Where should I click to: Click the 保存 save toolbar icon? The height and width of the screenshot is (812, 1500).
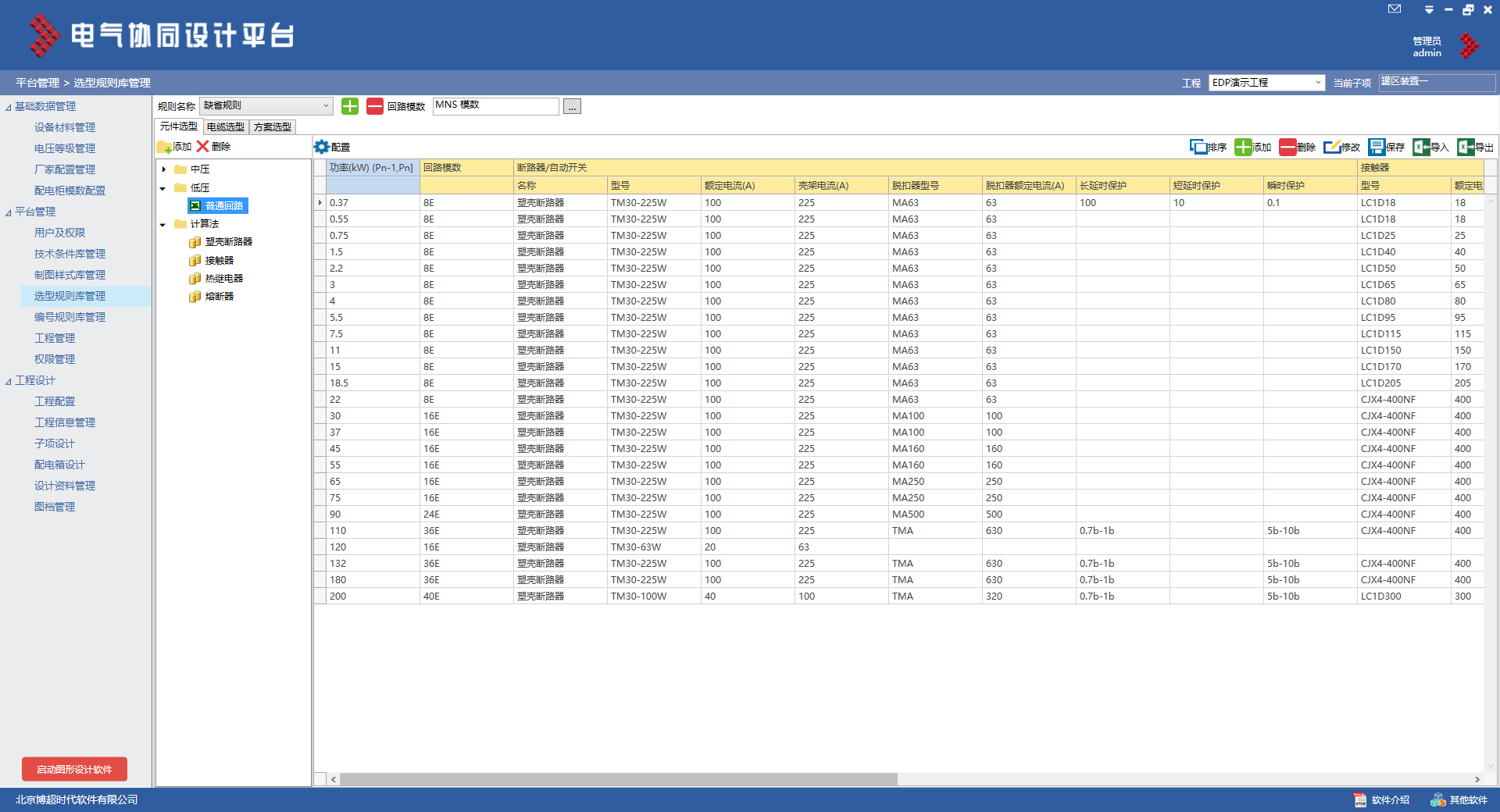click(1386, 147)
